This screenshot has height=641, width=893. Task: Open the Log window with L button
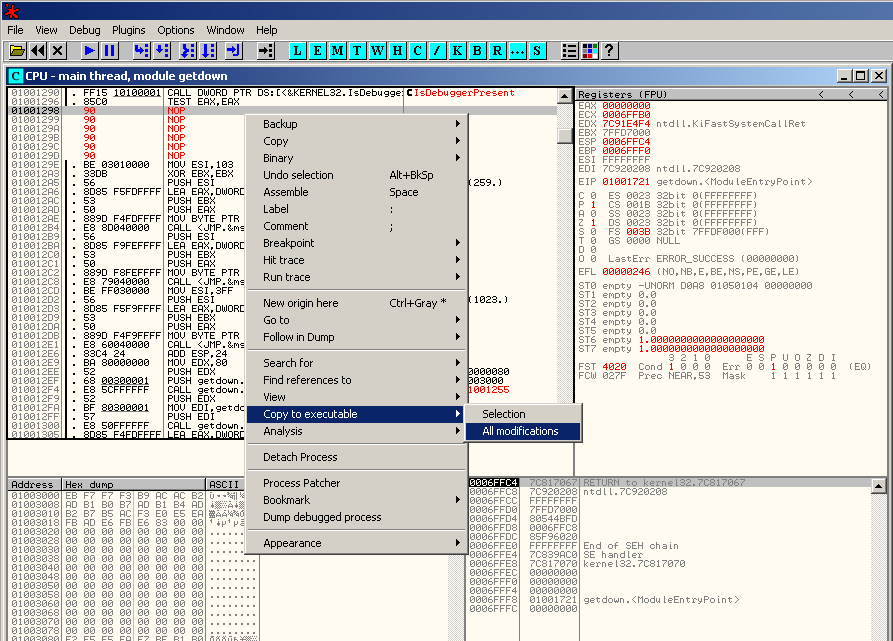pos(299,50)
